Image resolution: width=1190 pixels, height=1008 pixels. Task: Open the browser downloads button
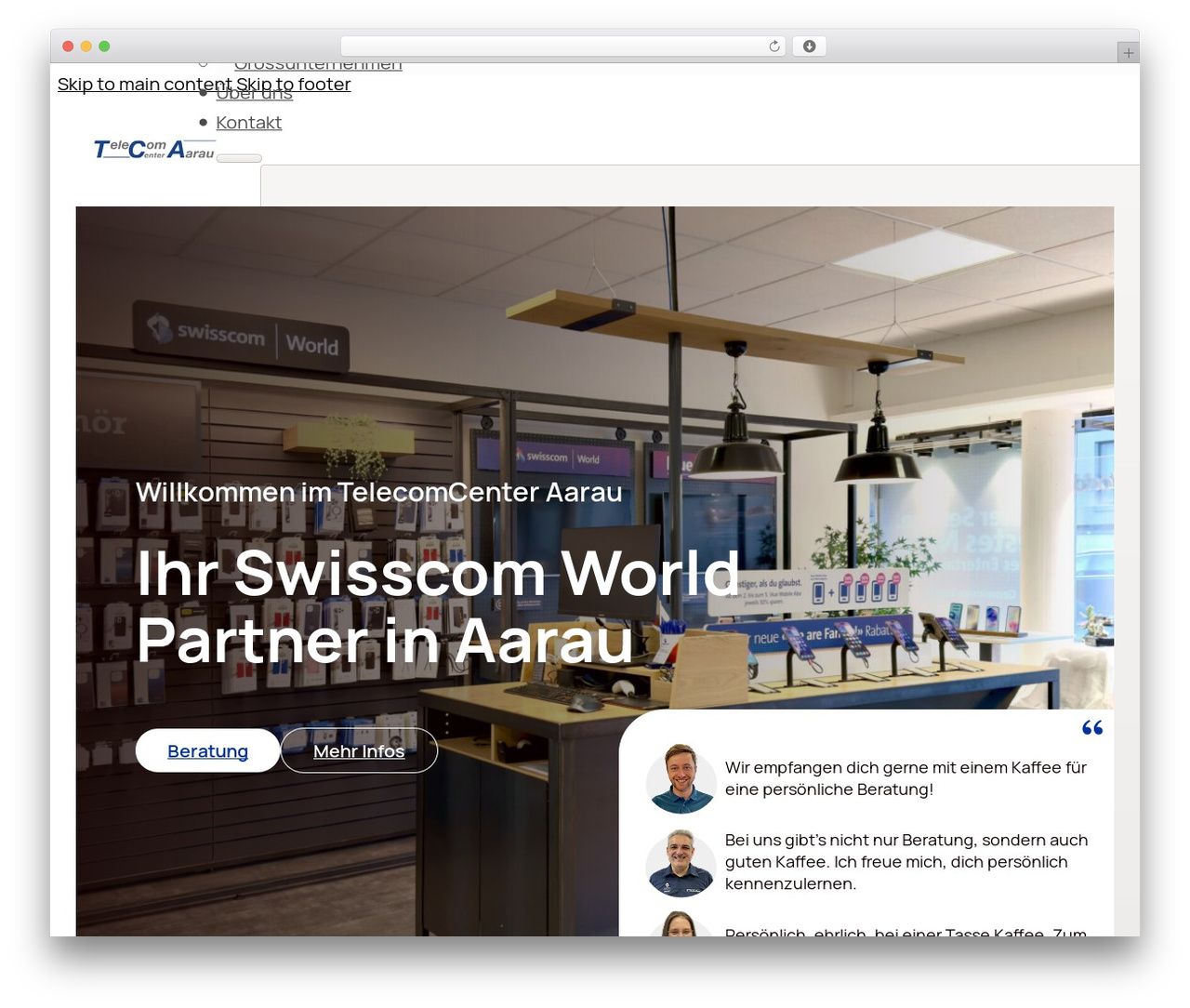point(810,46)
